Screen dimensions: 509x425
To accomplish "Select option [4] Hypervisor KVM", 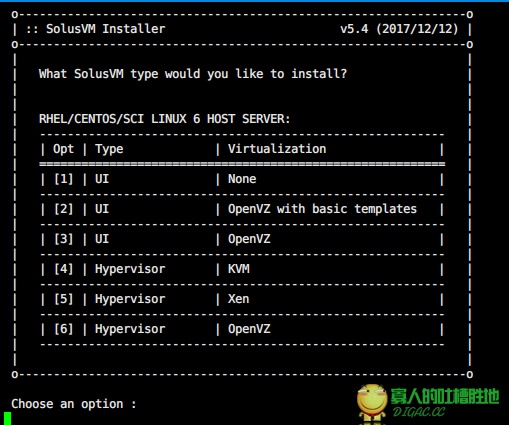I will point(242,269).
